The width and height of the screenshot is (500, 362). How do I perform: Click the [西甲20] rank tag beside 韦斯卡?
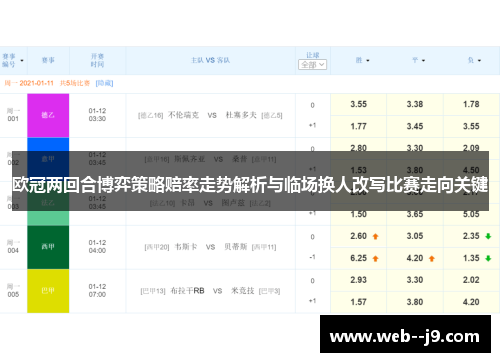(157, 247)
